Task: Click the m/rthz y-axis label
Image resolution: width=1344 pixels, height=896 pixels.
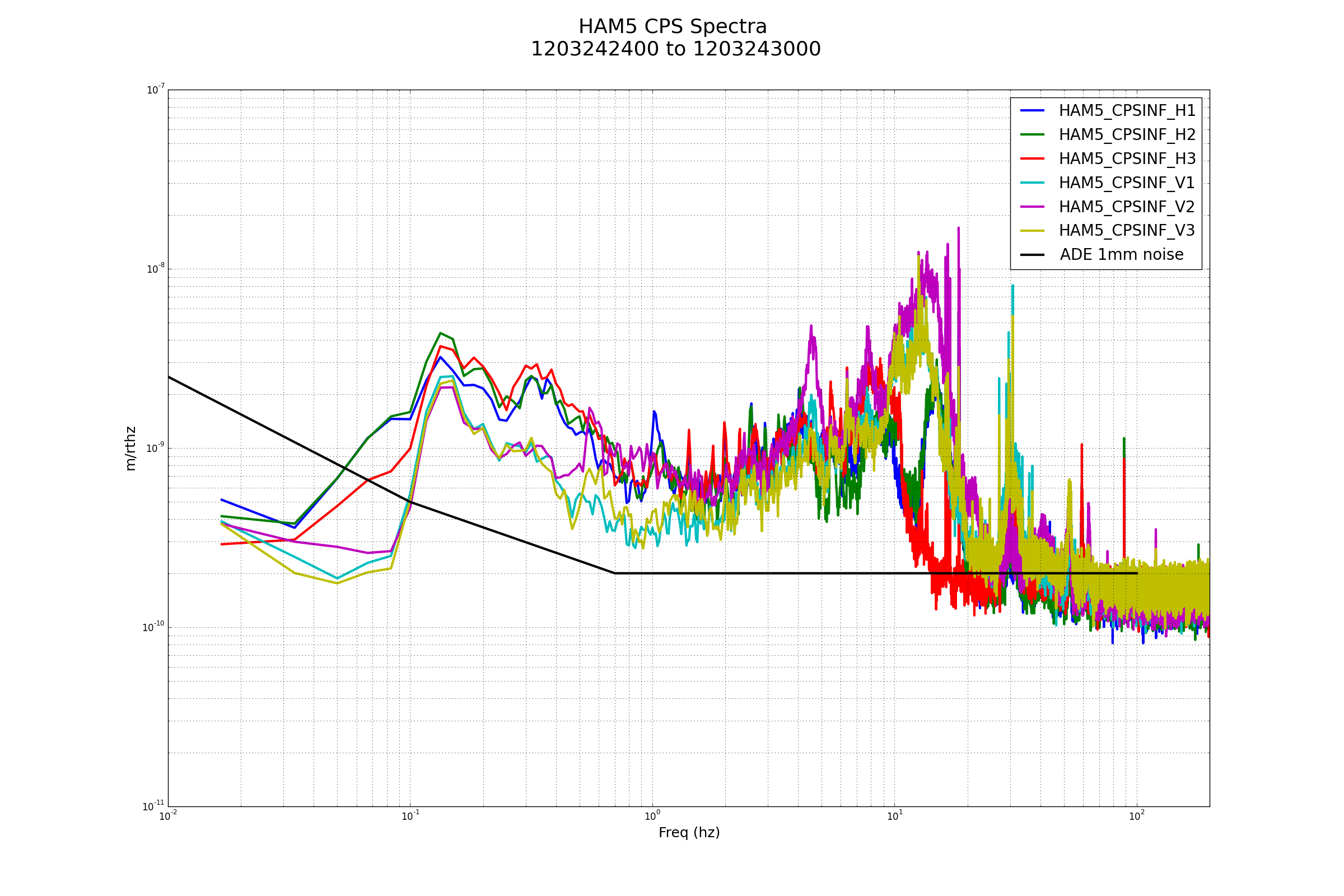Action: tap(131, 449)
